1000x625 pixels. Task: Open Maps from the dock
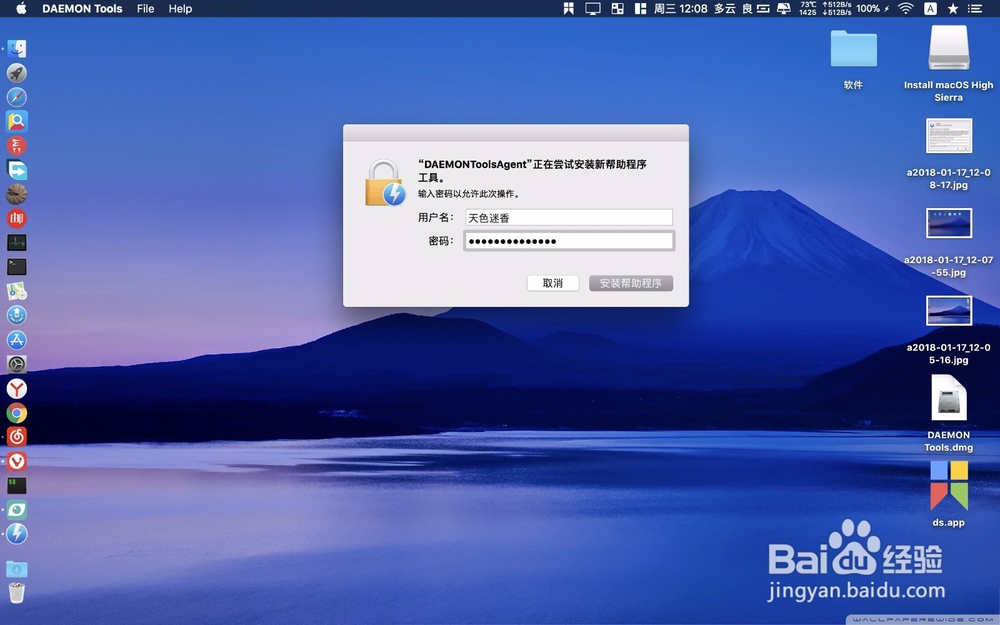[17, 291]
